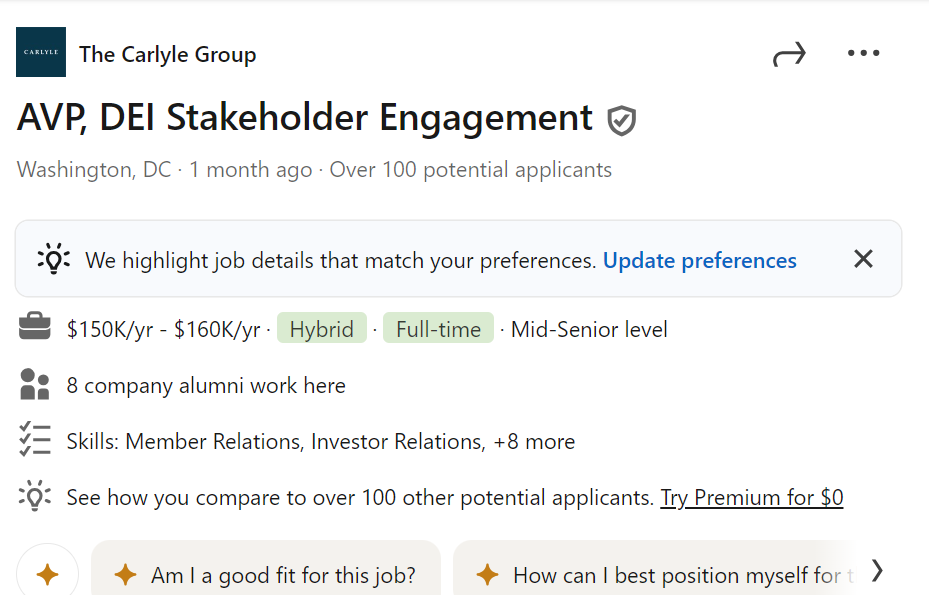
Task: Click the Update preferences link
Action: pos(700,261)
